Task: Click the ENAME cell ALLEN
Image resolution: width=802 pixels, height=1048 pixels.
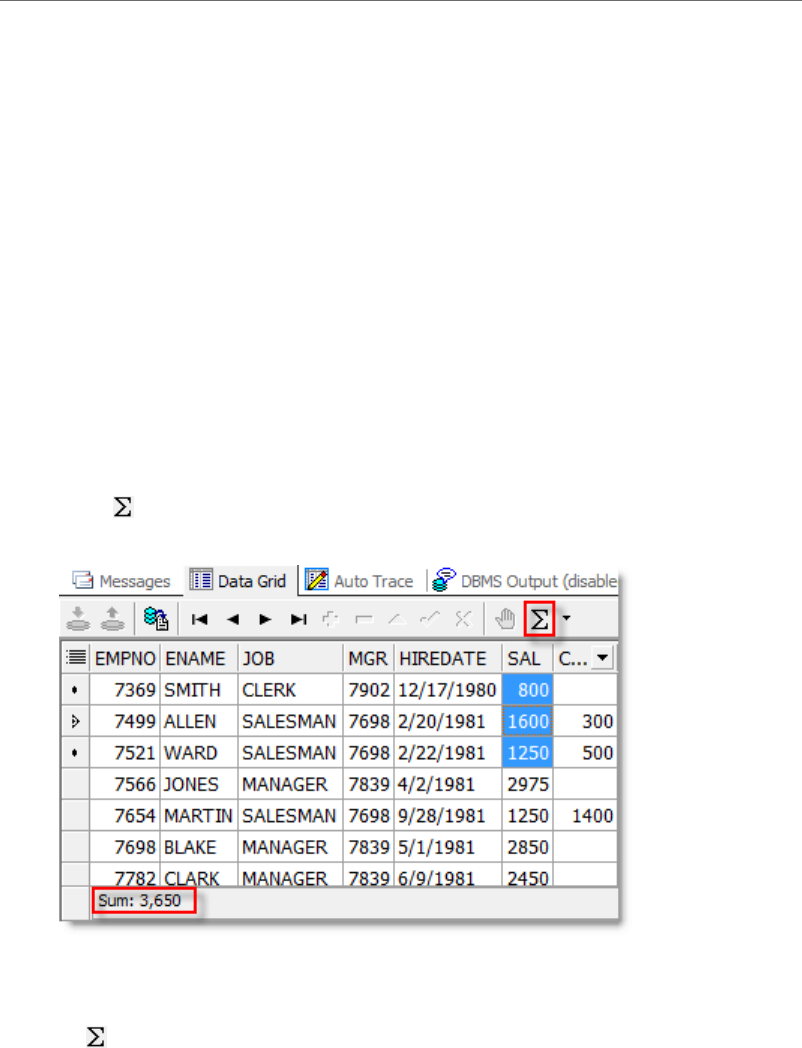Action: (x=198, y=721)
